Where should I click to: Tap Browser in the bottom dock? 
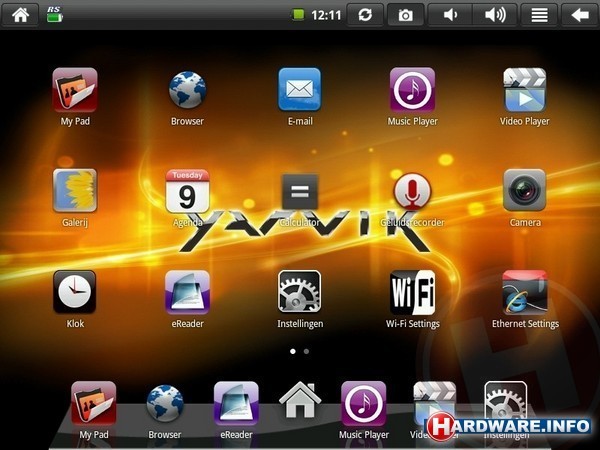click(165, 404)
